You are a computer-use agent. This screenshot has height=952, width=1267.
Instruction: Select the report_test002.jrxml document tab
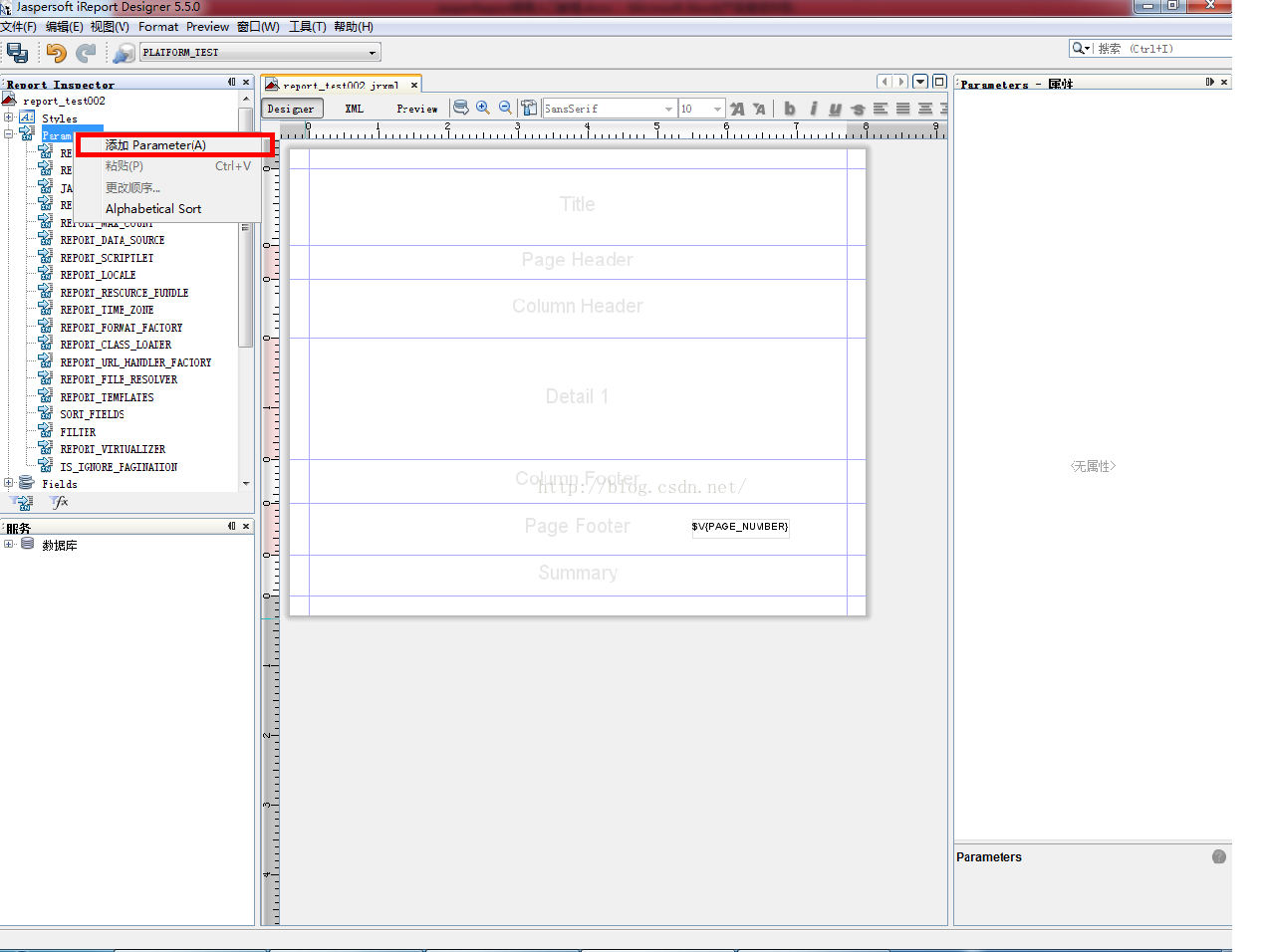(341, 86)
